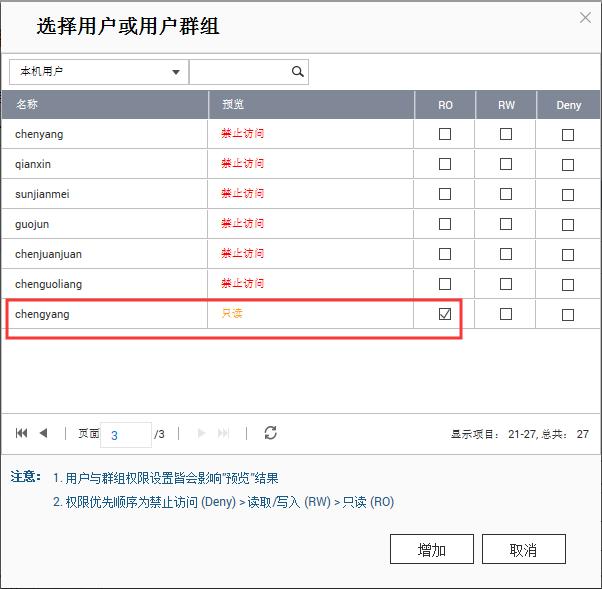This screenshot has width=602, height=589.
Task: Enable RO for guojun
Action: click(x=445, y=224)
